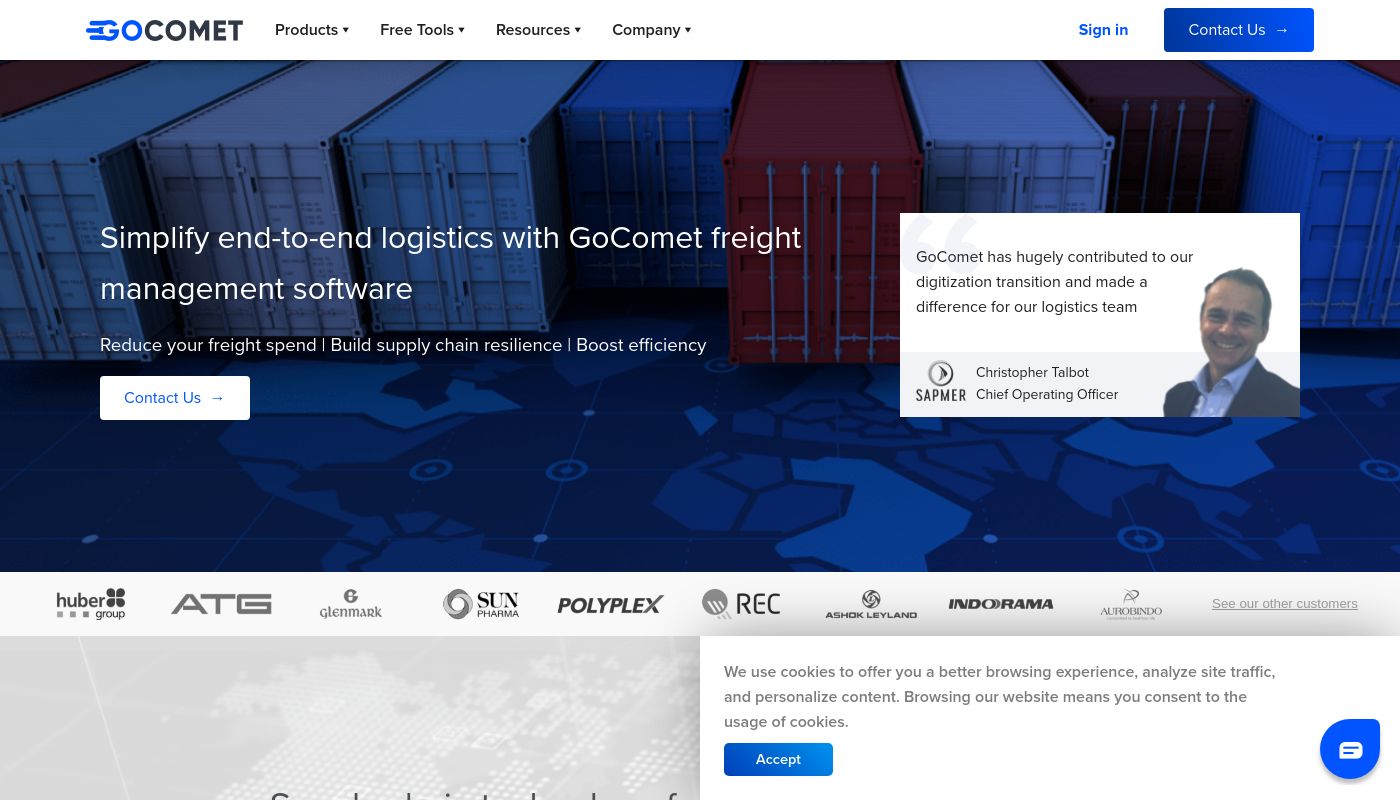
Task: Click the Sign in link
Action: click(1103, 30)
